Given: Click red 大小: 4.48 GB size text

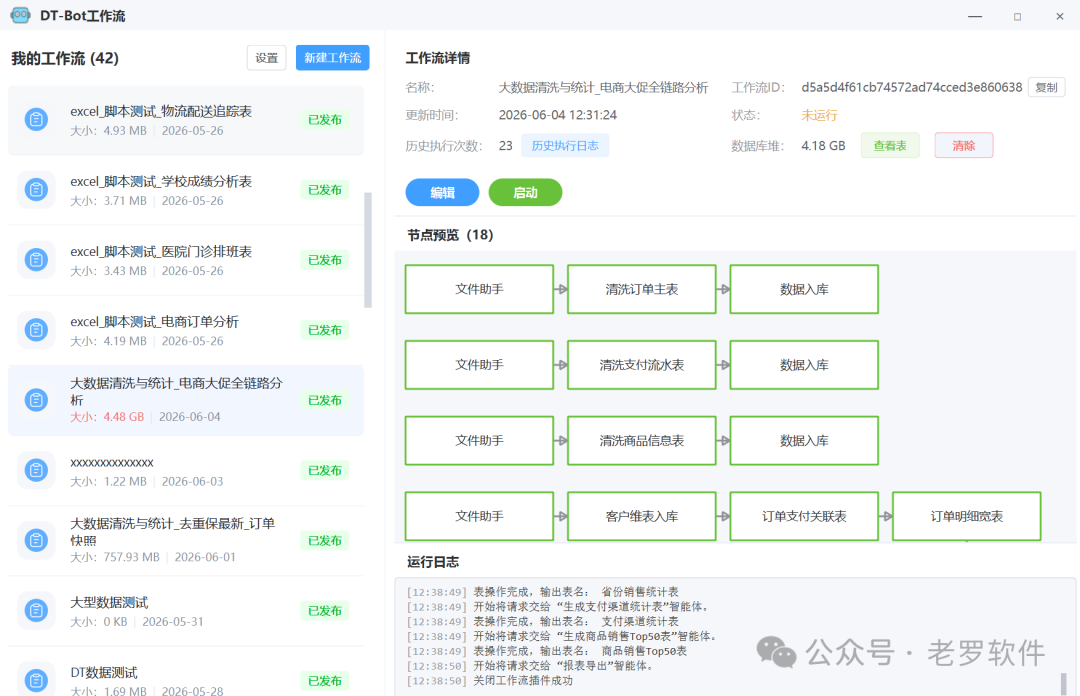Looking at the screenshot, I should (107, 417).
